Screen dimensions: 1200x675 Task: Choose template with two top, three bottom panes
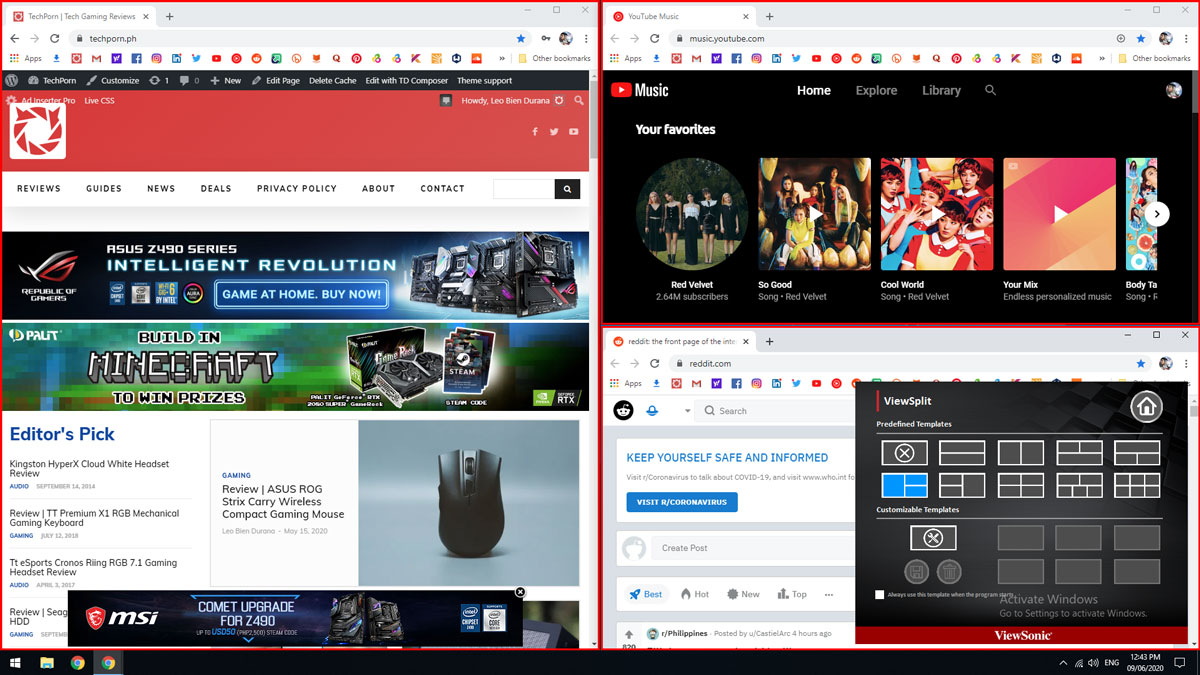[1079, 486]
